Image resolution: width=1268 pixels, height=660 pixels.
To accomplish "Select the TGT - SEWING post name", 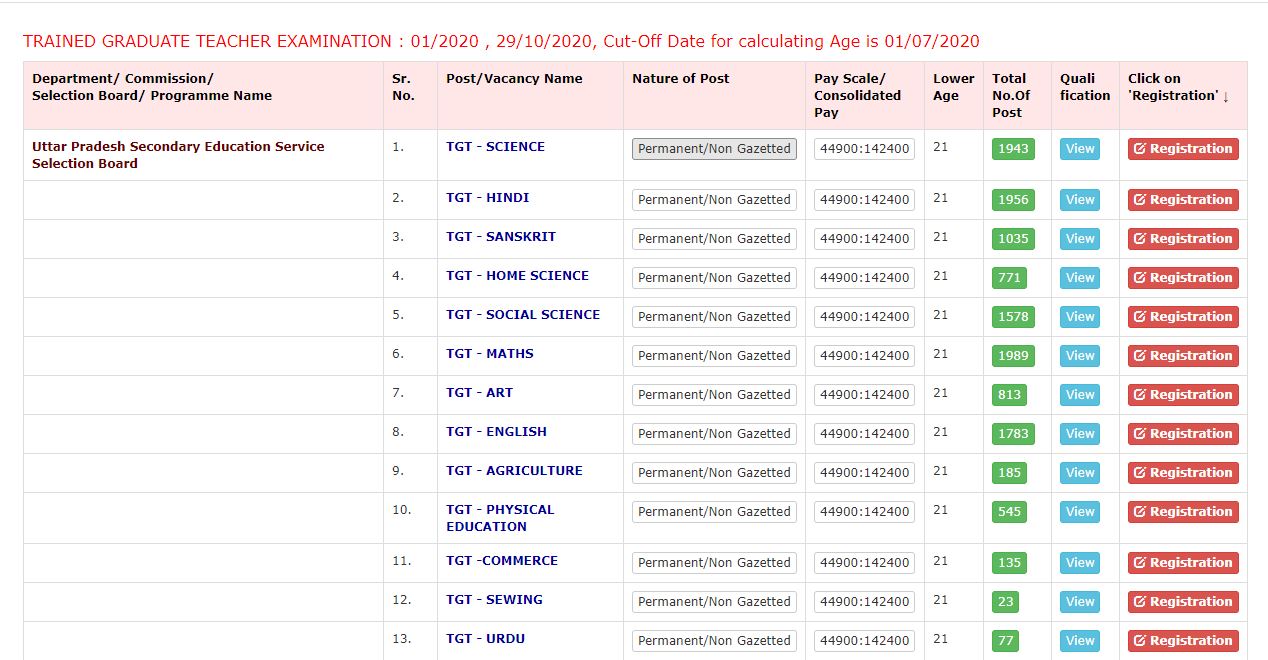I will point(494,600).
